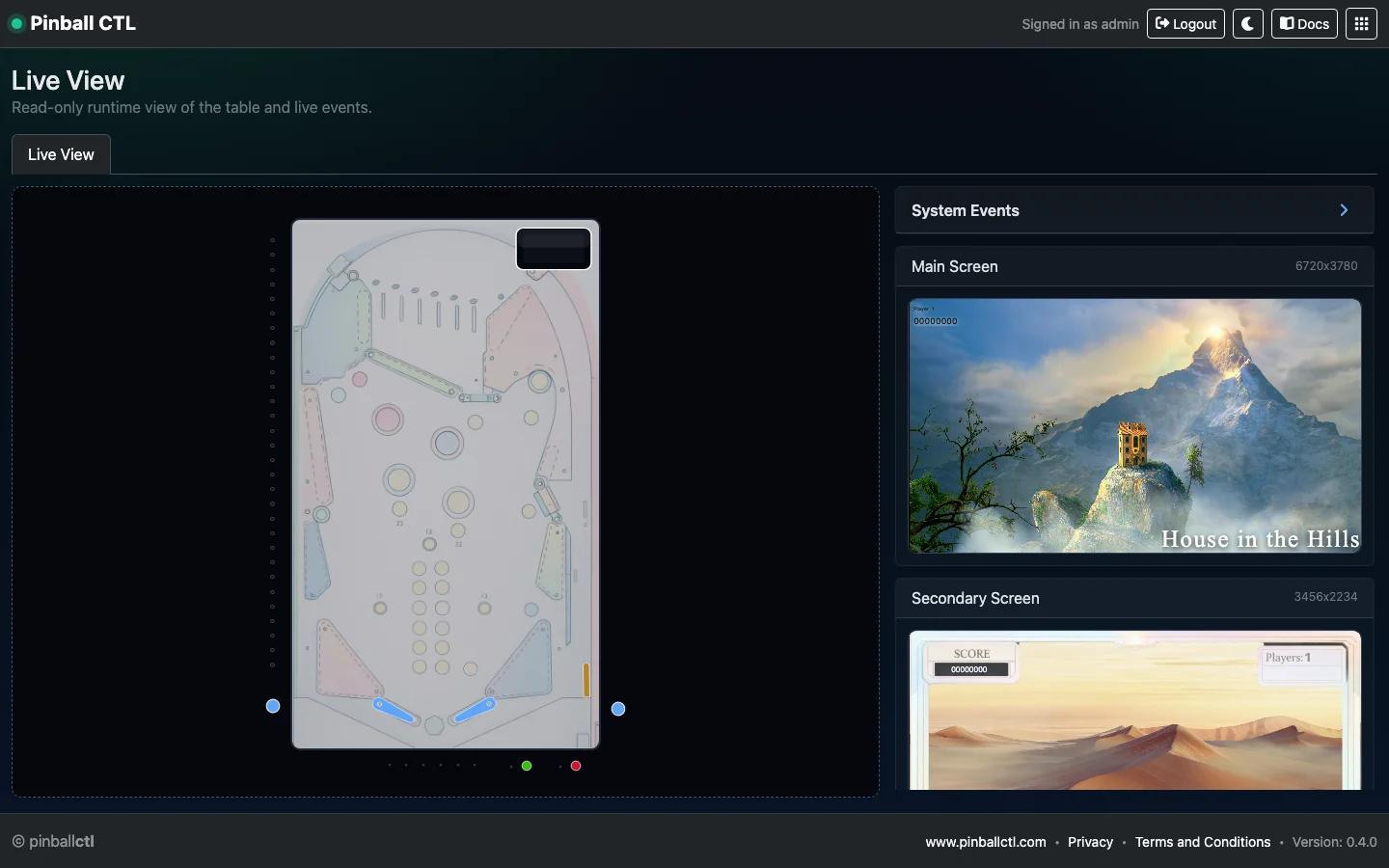
Task: Click the backbox display atop the playfield
Action: (554, 248)
